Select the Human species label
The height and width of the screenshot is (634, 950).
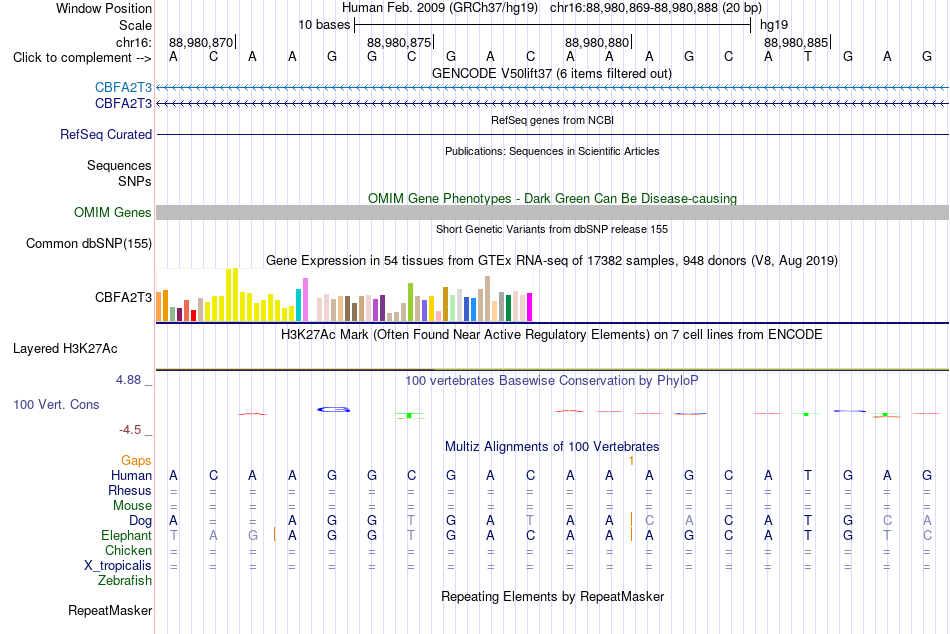(x=131, y=476)
